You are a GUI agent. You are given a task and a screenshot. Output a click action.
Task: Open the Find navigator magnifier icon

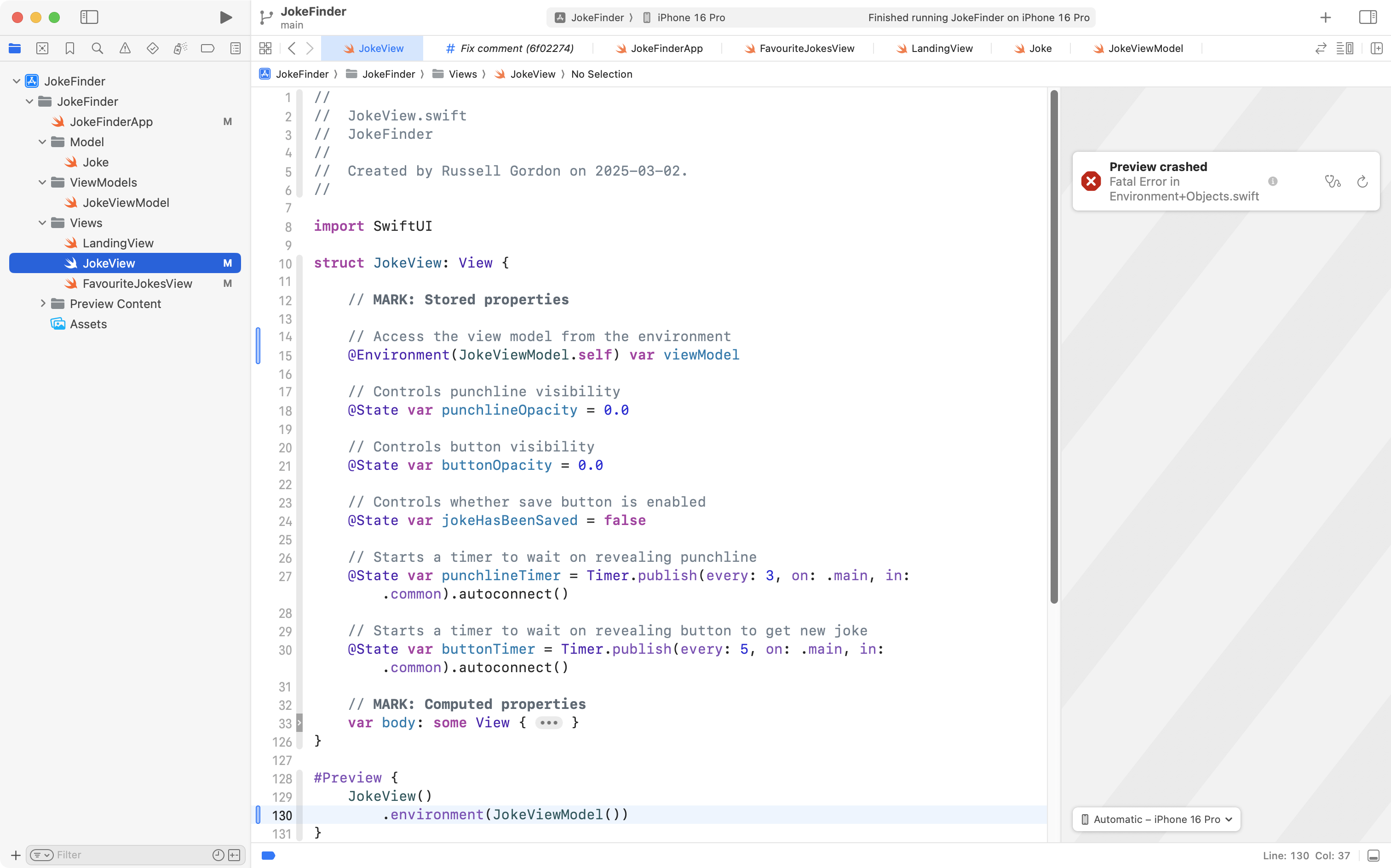pyautogui.click(x=97, y=49)
